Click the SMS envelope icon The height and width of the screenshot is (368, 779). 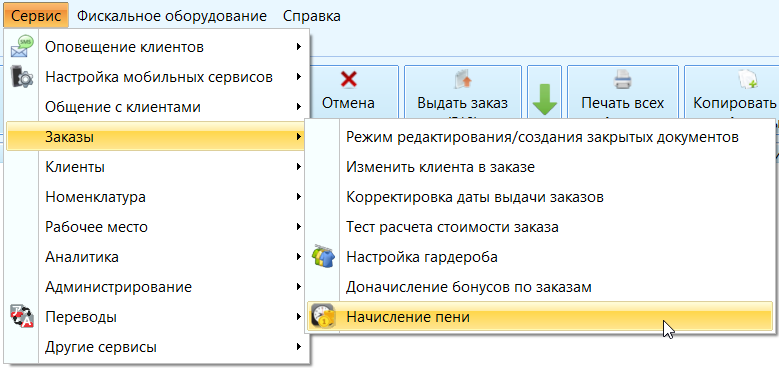click(21, 47)
